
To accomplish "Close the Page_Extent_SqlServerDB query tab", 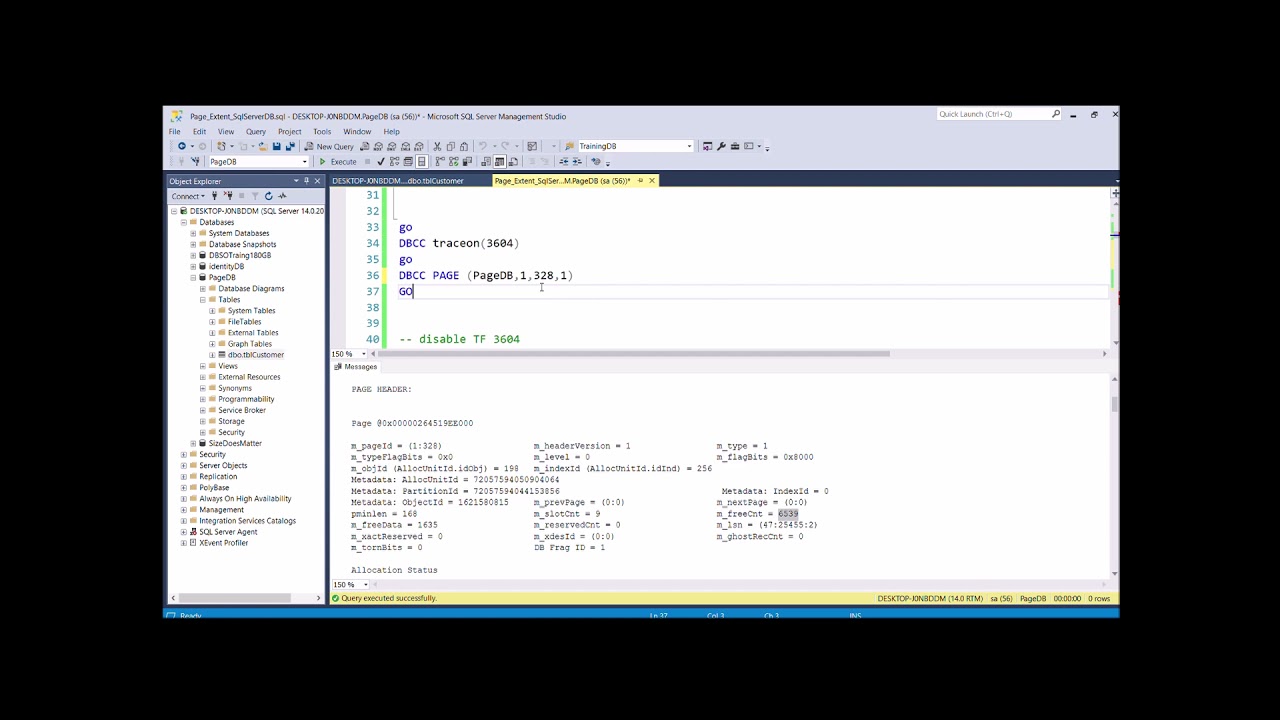I will point(652,181).
